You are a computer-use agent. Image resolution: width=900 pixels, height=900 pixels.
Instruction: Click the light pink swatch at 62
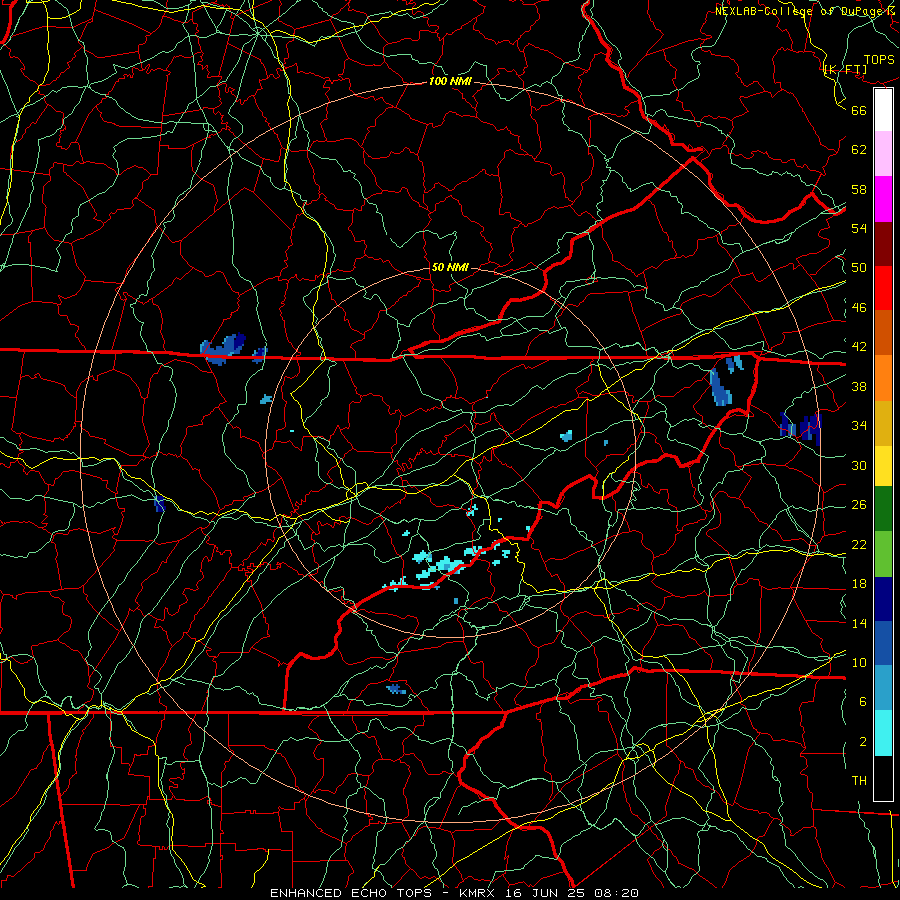[883, 154]
